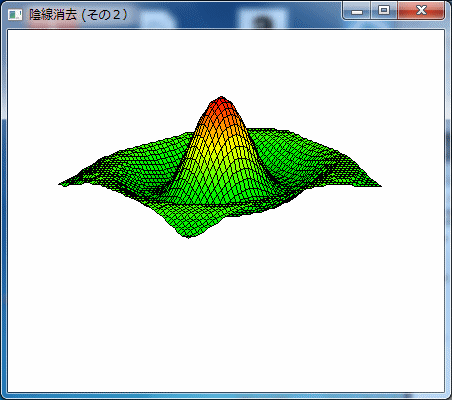Maximize the 陰線消去 window
The height and width of the screenshot is (400, 452).
(x=384, y=11)
